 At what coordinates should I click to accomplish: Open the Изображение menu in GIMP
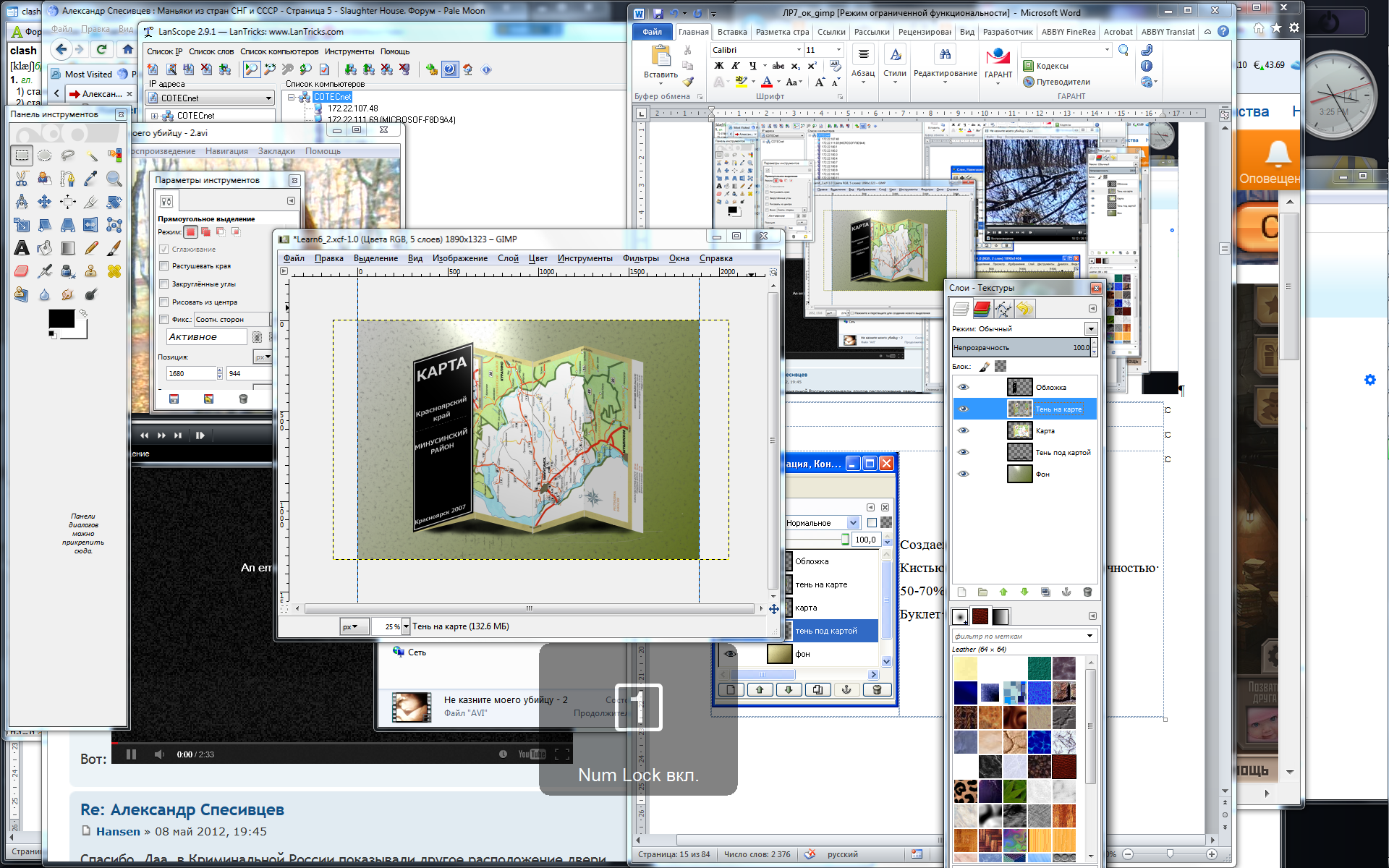pyautogui.click(x=460, y=258)
